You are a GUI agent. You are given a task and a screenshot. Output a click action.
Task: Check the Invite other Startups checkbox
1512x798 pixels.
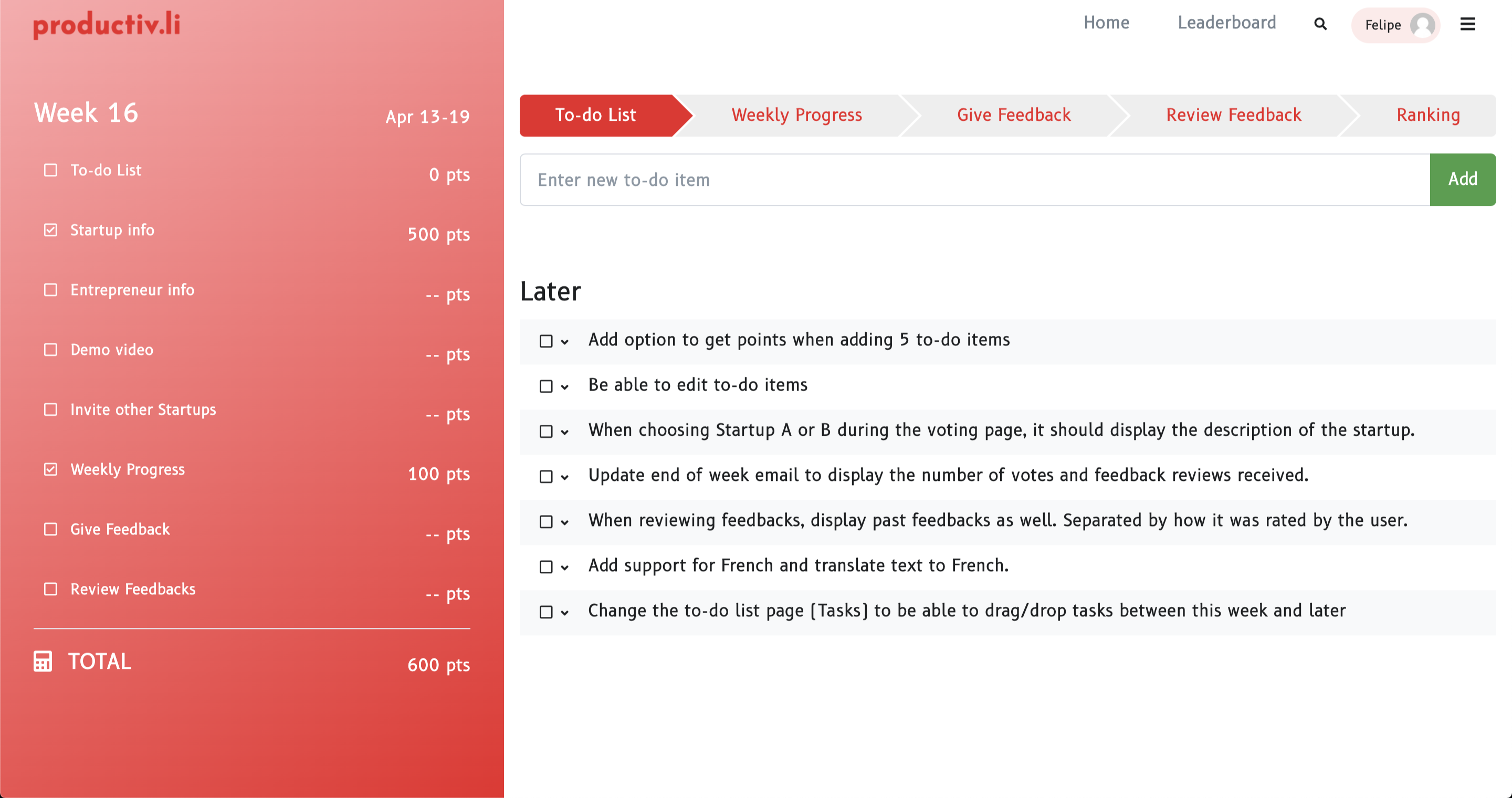click(x=50, y=409)
